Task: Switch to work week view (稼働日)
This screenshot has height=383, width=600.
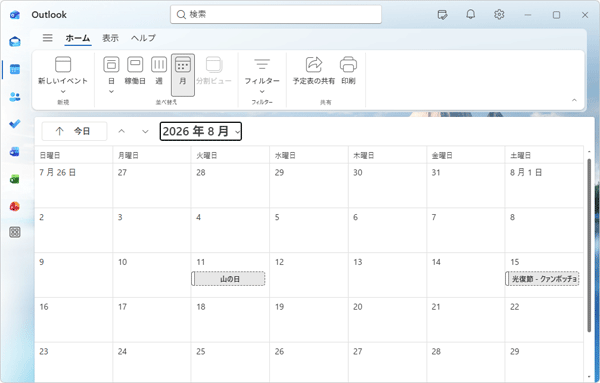Action: 135,70
